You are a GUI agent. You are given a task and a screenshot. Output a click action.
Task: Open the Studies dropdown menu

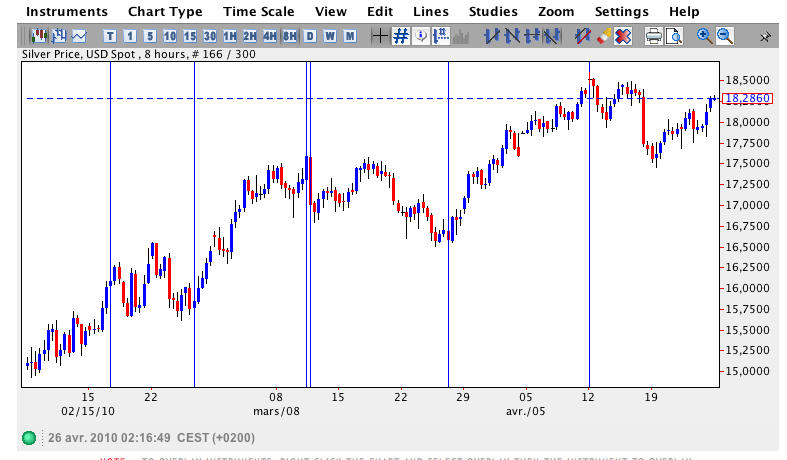pyautogui.click(x=493, y=12)
